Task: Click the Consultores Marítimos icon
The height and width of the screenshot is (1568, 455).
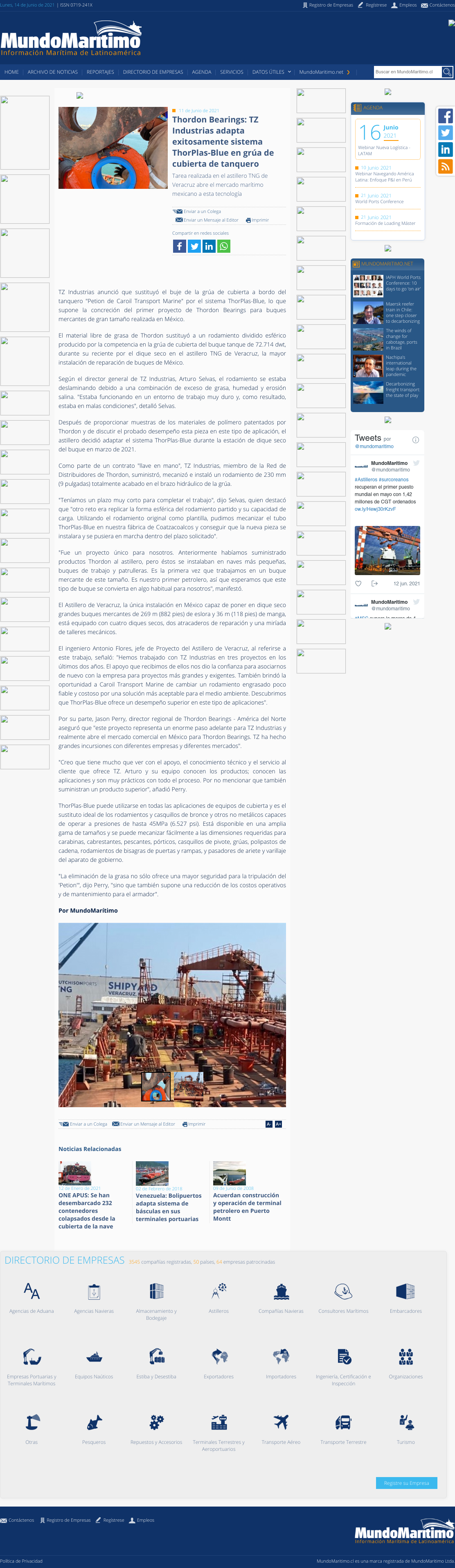Action: (343, 1290)
